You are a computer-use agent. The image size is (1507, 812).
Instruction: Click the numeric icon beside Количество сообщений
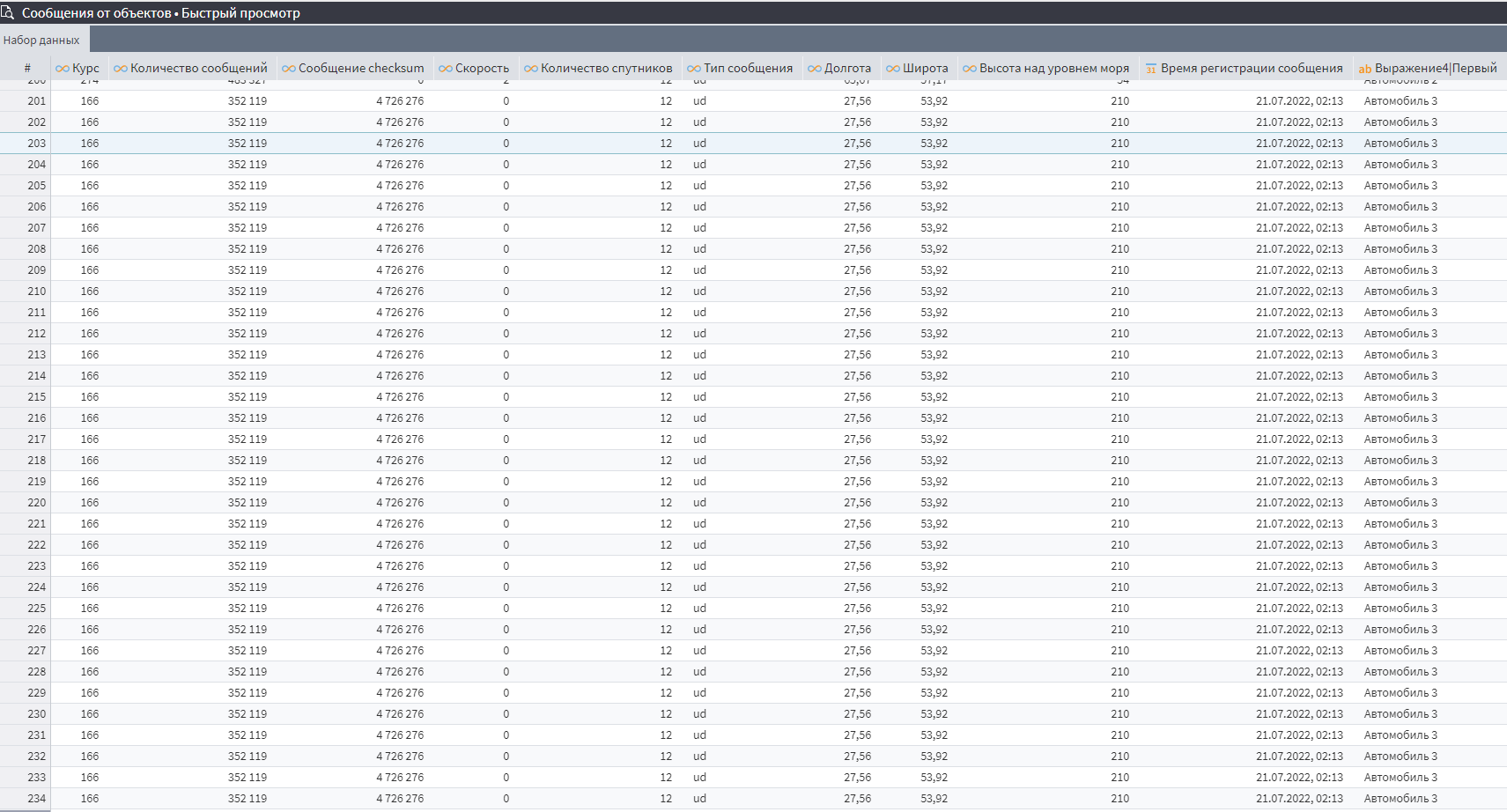coord(121,69)
